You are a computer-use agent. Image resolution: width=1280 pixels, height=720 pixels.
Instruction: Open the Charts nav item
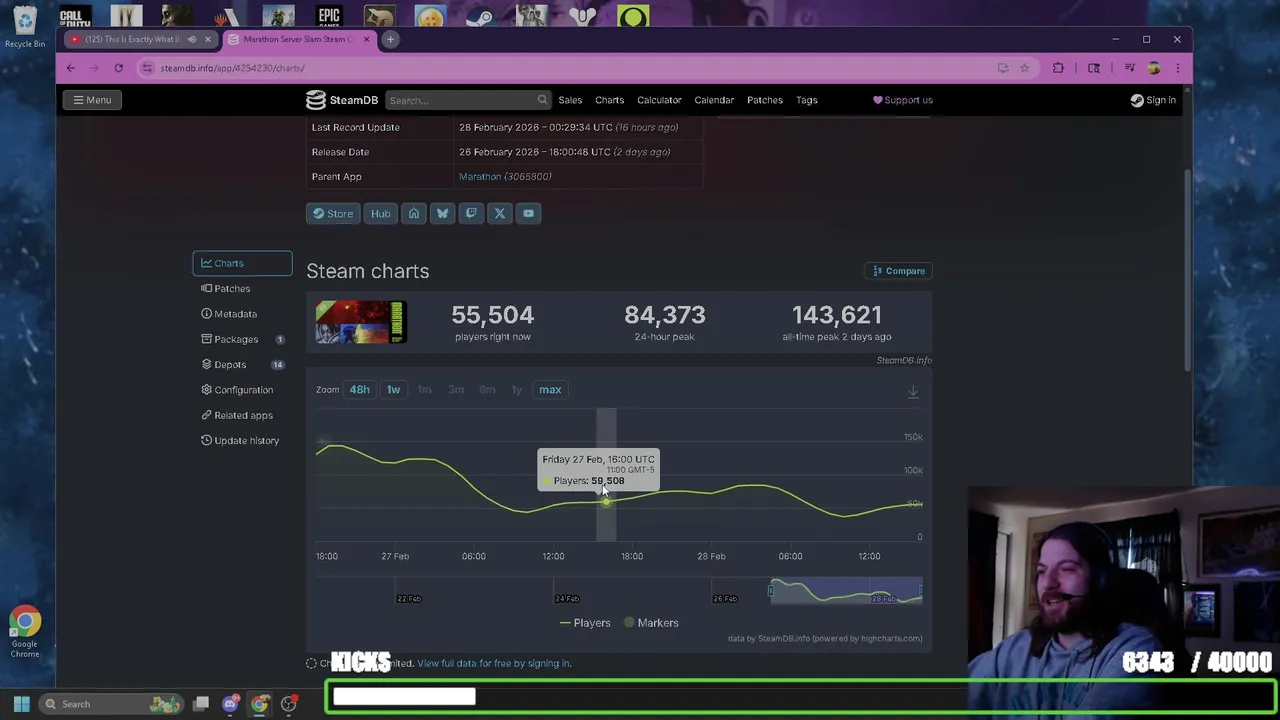(609, 100)
